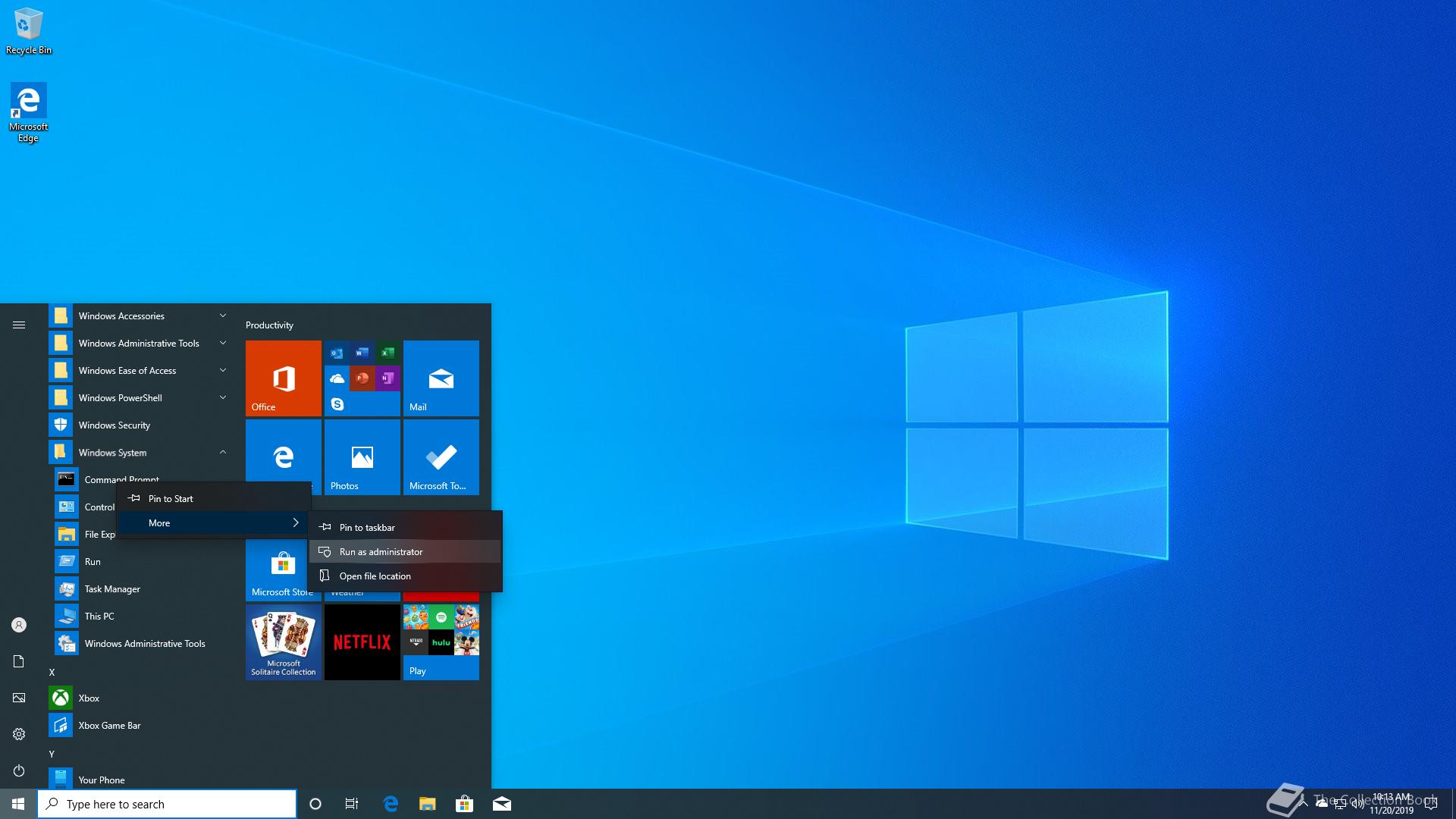Viewport: 1456px width, 819px height.
Task: Click the Y letter group header
Action: click(52, 755)
